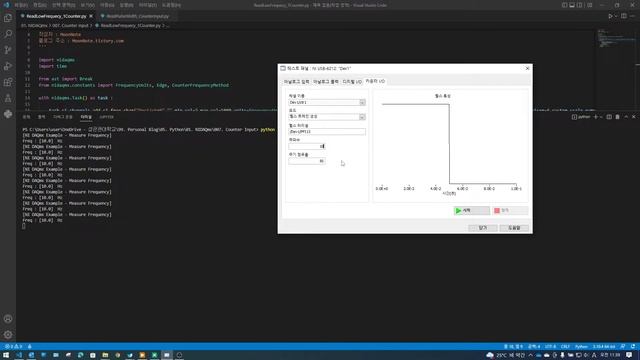The height and width of the screenshot is (360, 640).
Task: Click the CRLF line-ending indicator in the status bar
Action: click(x=565, y=347)
